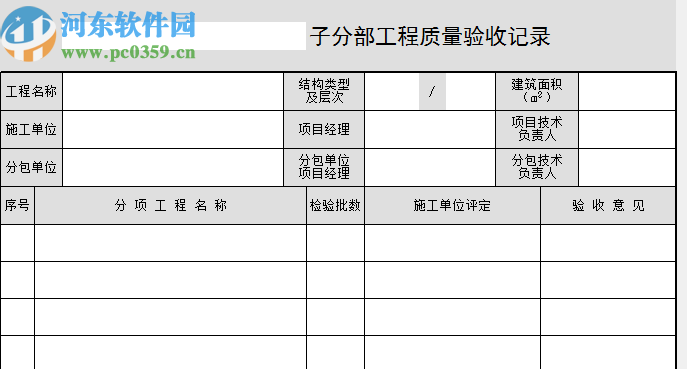Click first empty row under 施工单位评定
Image resolution: width=687 pixels, height=369 pixels.
tap(453, 243)
